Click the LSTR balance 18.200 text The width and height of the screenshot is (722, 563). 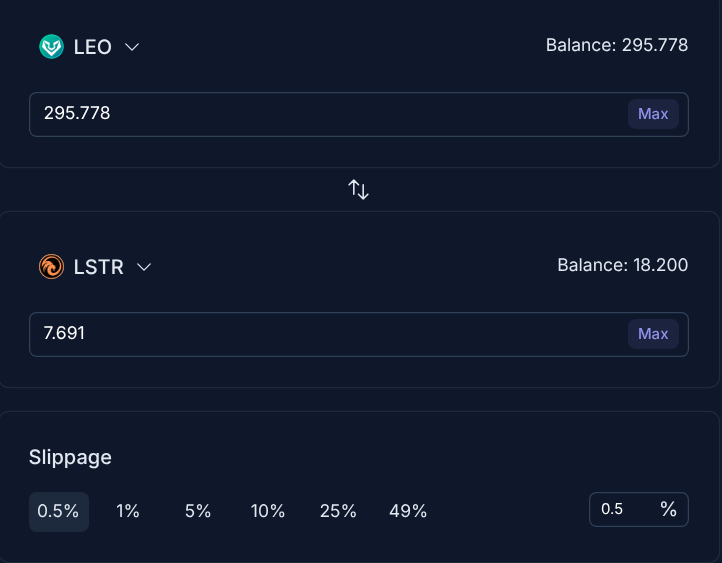coord(622,265)
